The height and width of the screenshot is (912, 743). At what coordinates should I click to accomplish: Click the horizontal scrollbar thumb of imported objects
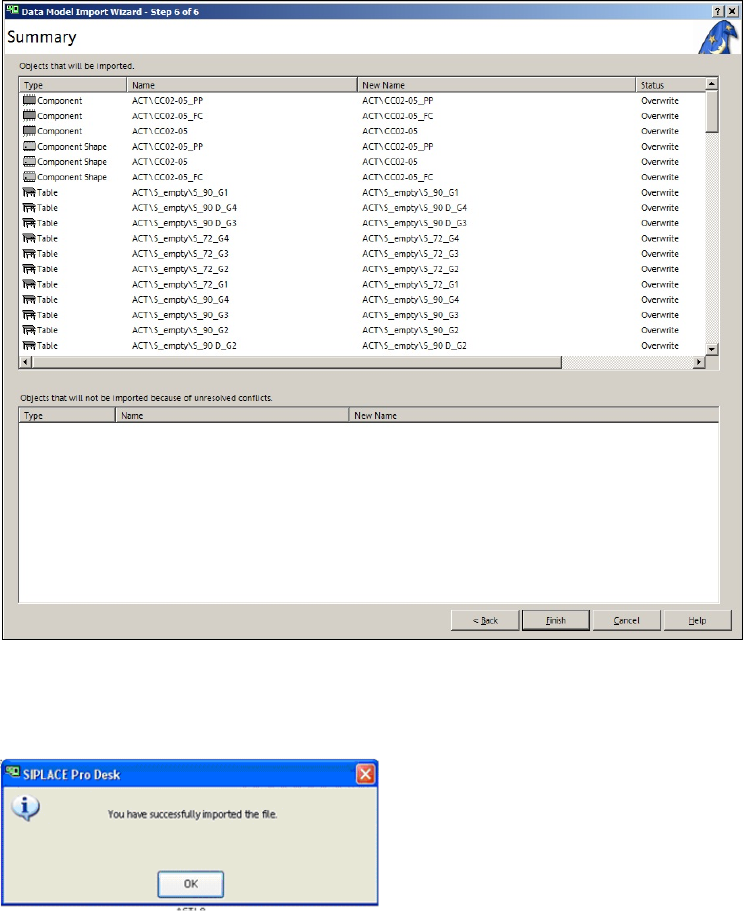pyautogui.click(x=297, y=362)
